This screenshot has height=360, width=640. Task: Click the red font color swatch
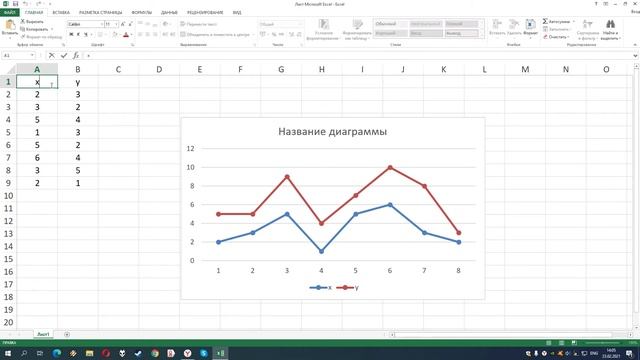[x=126, y=35]
